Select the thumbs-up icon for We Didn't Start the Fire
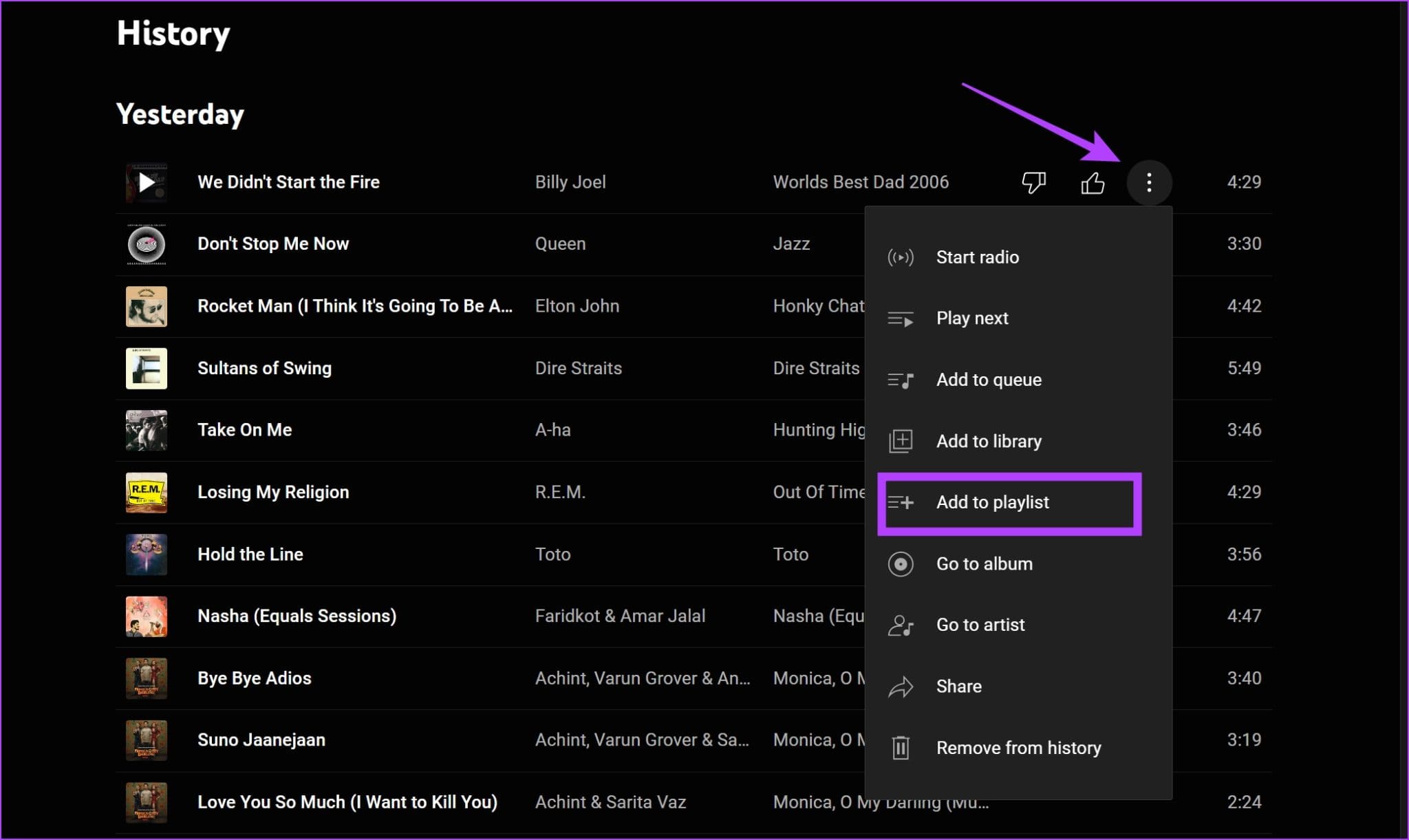 1094,182
